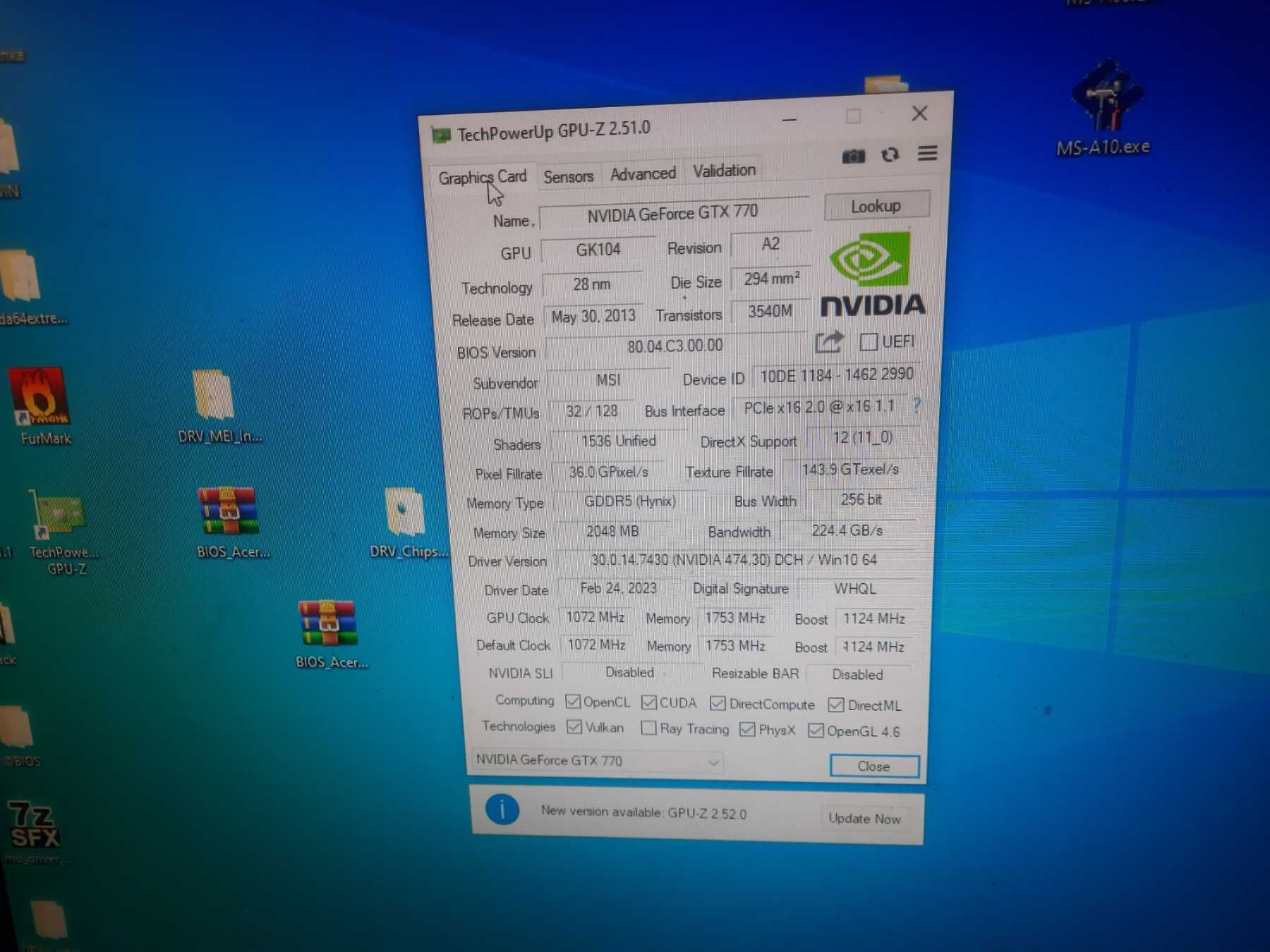Click the info icon in update banner

502,810
